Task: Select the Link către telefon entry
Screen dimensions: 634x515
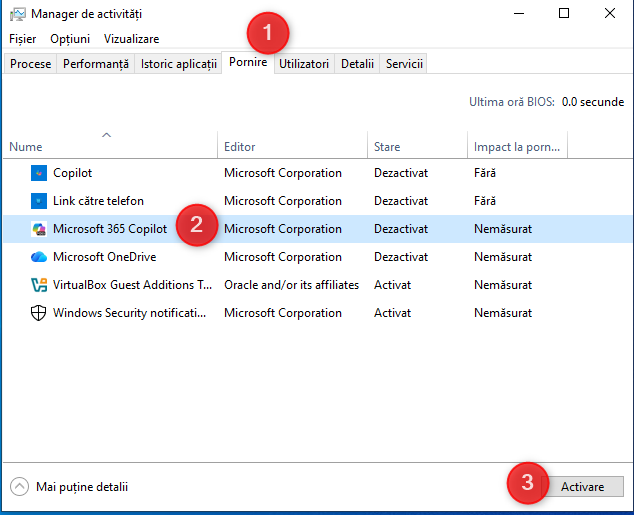Action: tap(98, 201)
